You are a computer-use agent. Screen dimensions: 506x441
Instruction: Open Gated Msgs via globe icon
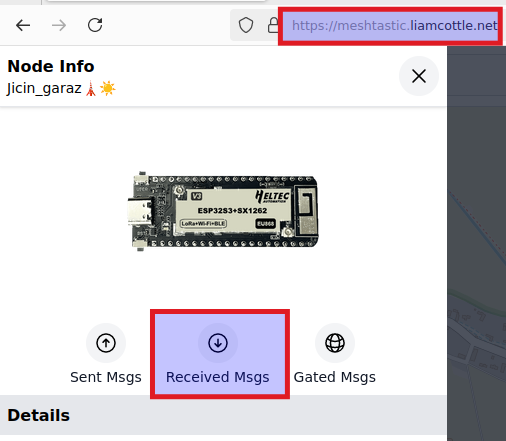(335, 343)
